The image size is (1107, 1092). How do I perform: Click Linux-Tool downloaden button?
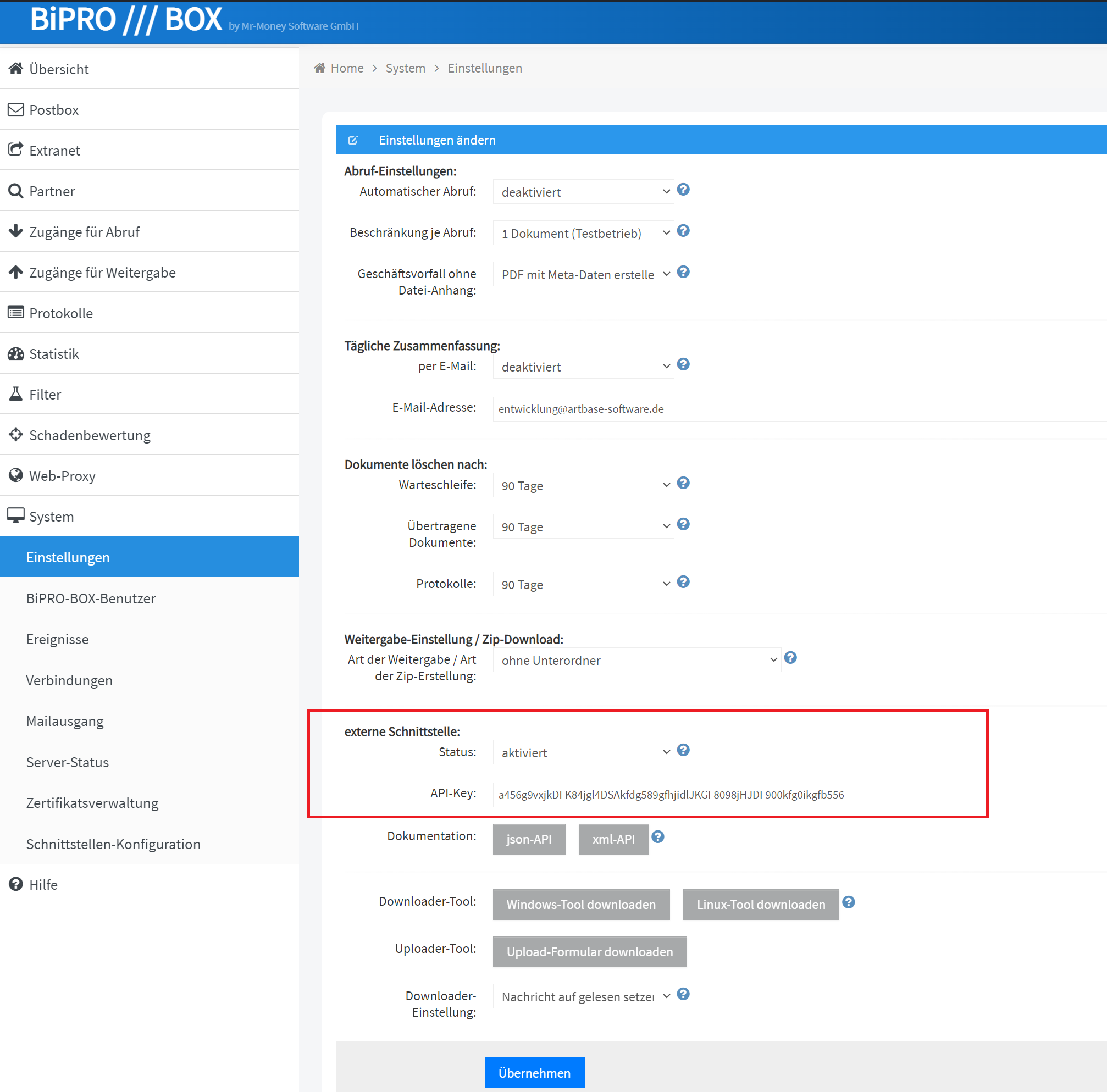pyautogui.click(x=761, y=905)
